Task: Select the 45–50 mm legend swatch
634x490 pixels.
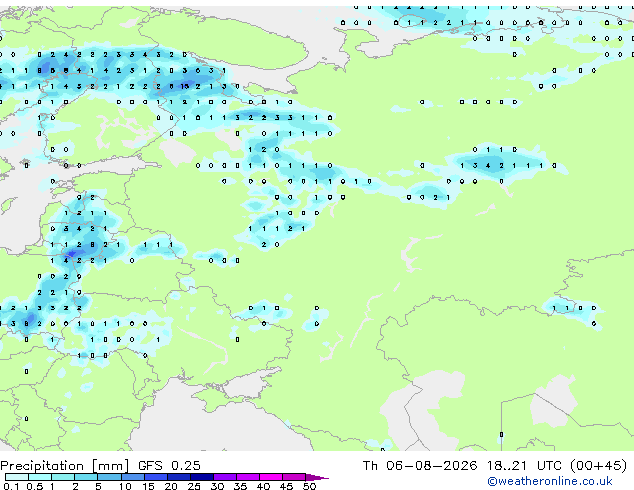Action: (x=294, y=477)
